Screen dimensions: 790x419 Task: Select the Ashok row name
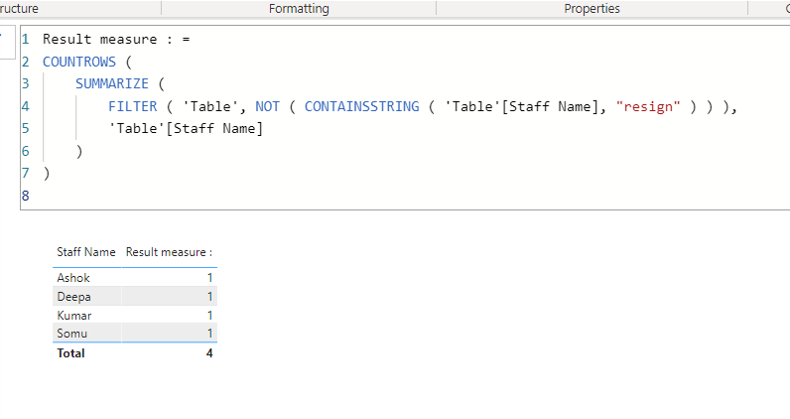point(73,277)
